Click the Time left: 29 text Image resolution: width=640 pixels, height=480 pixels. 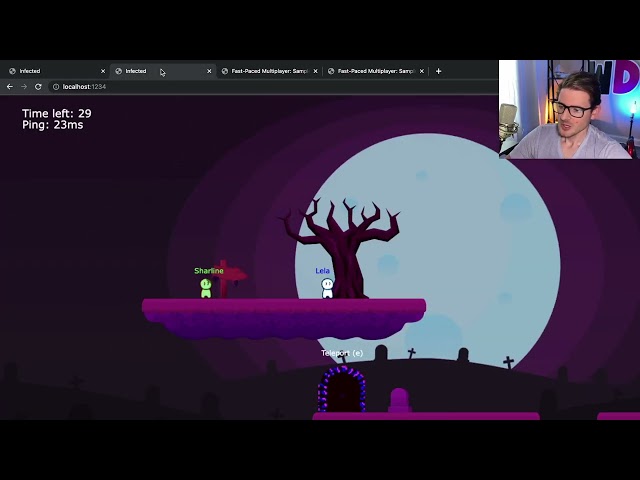[x=57, y=113]
